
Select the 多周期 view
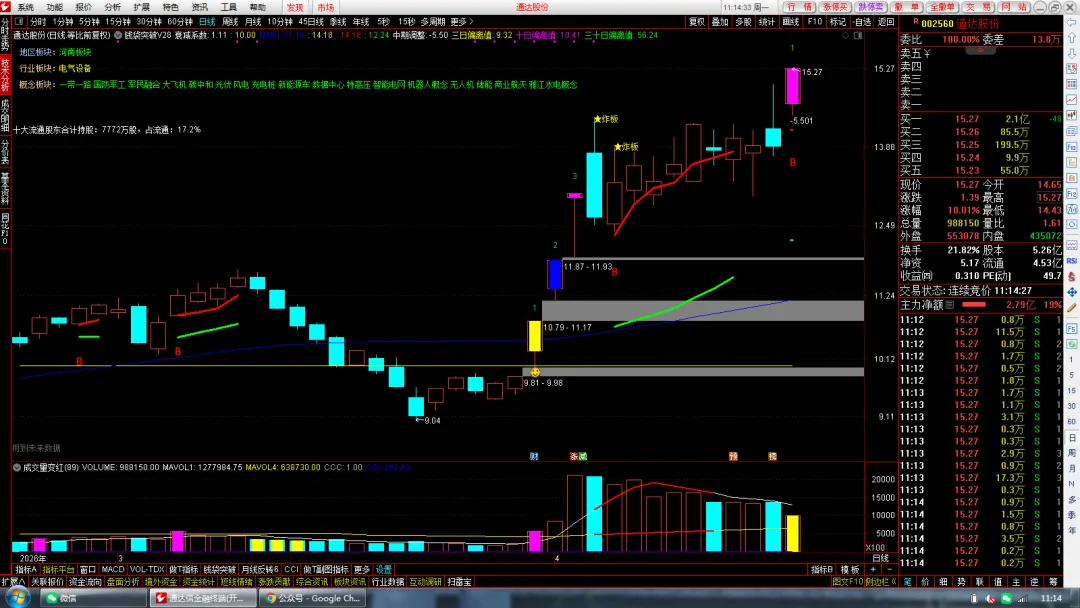(433, 22)
